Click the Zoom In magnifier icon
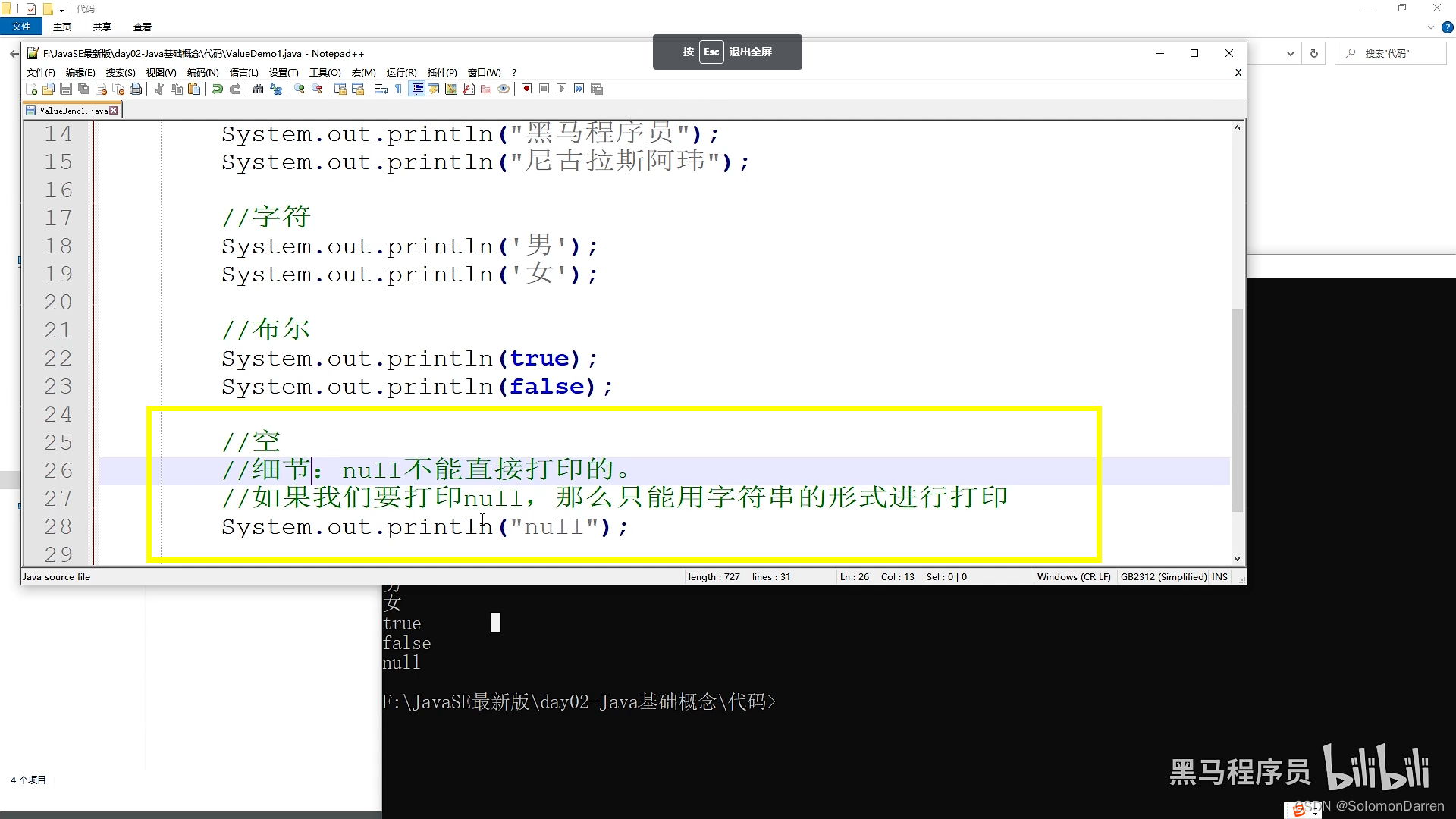The image size is (1456, 819). click(300, 89)
